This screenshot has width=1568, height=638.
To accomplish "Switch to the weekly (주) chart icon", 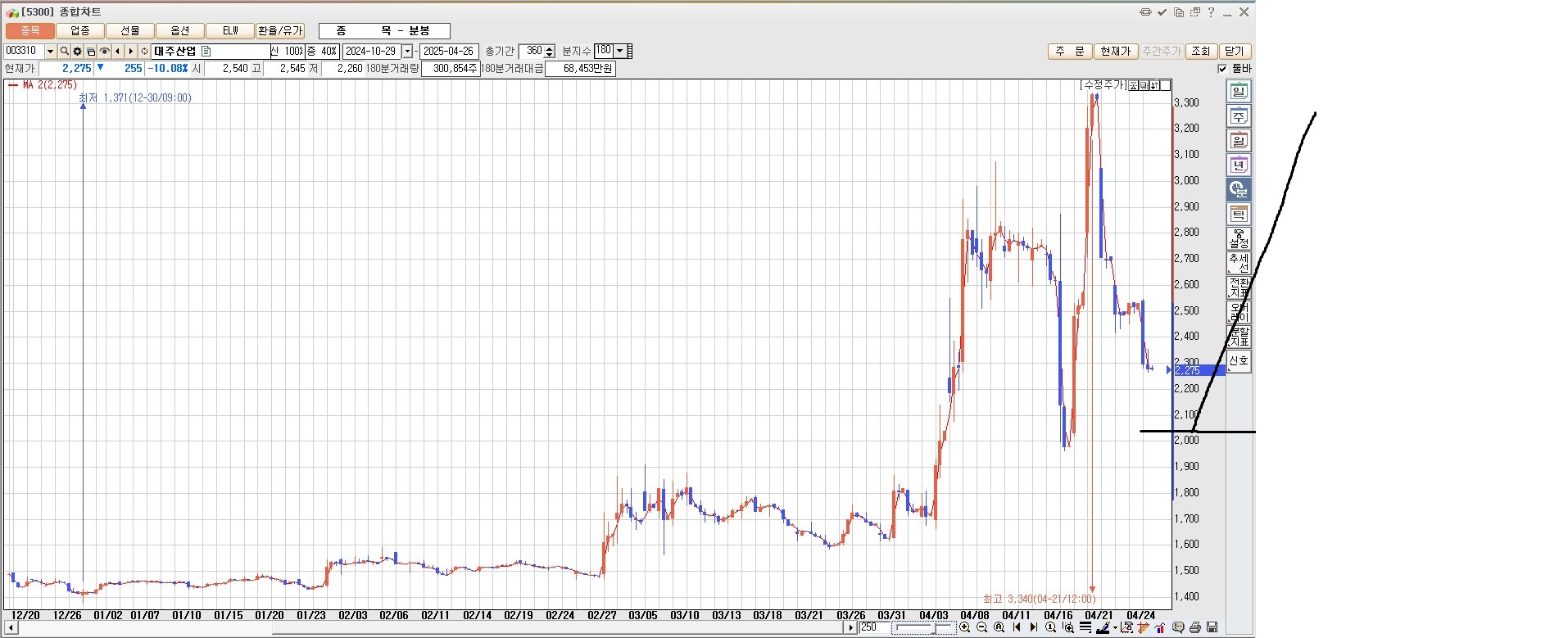I will point(1238,116).
